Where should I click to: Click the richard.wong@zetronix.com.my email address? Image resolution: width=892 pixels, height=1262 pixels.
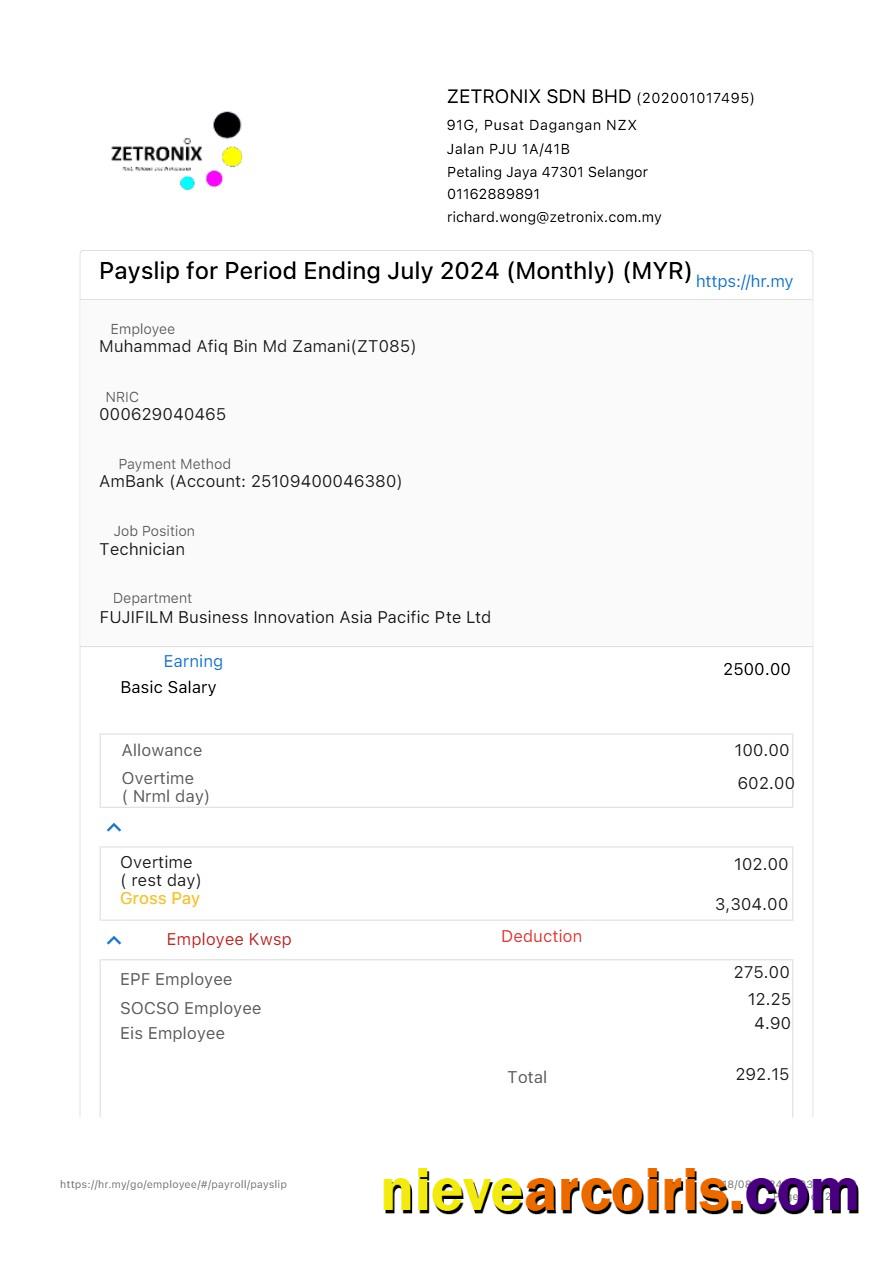[x=554, y=217]
